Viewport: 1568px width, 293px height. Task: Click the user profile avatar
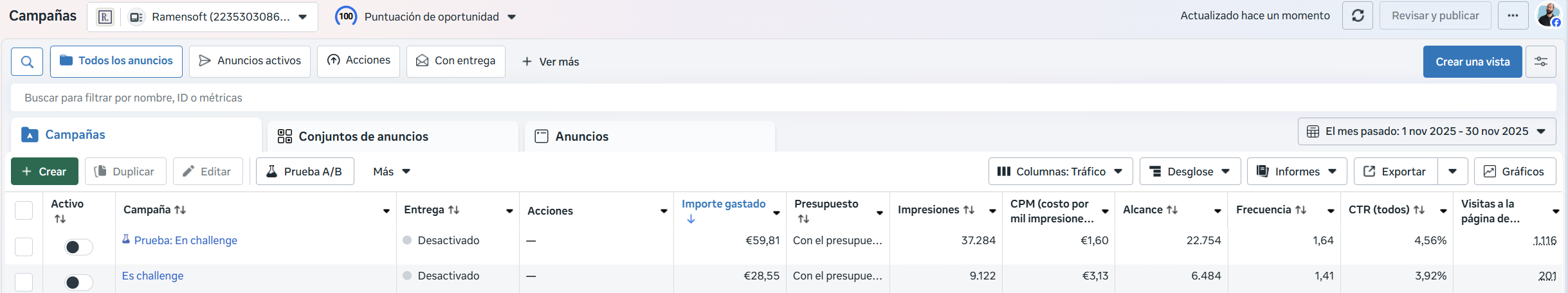(1549, 15)
